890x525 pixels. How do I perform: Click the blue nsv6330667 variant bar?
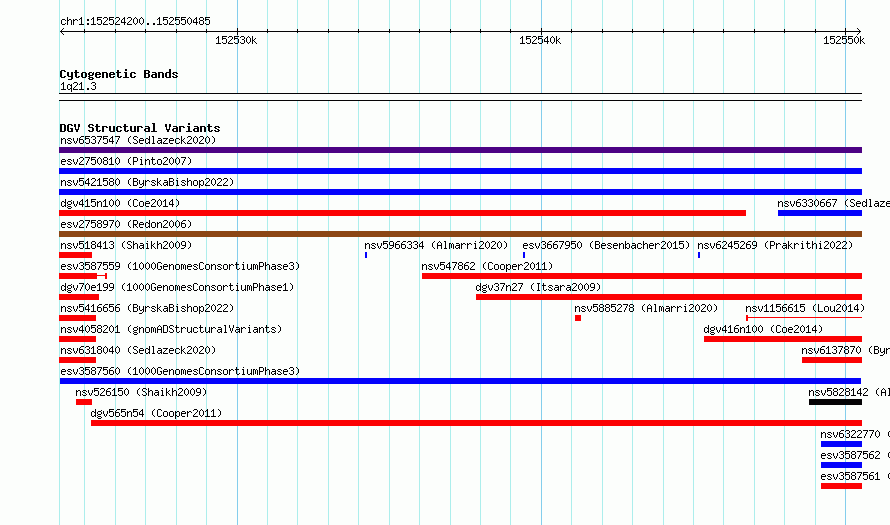tap(820, 213)
